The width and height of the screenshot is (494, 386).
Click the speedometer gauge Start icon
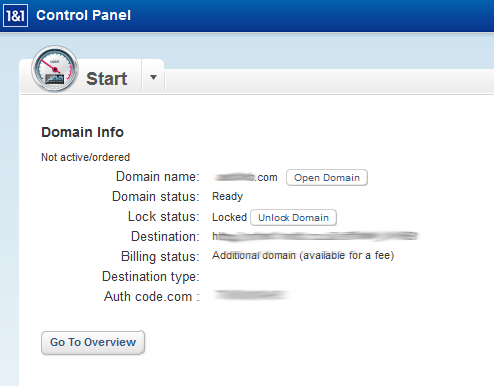click(x=55, y=69)
